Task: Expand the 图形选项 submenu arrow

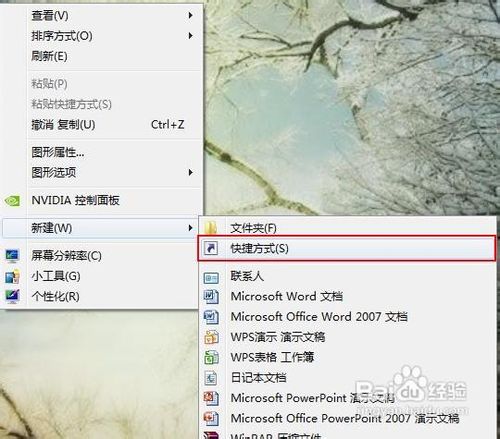Action: point(190,172)
